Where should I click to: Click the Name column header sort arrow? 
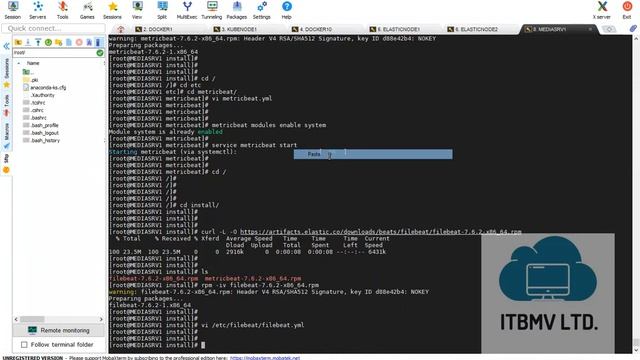click(19, 63)
